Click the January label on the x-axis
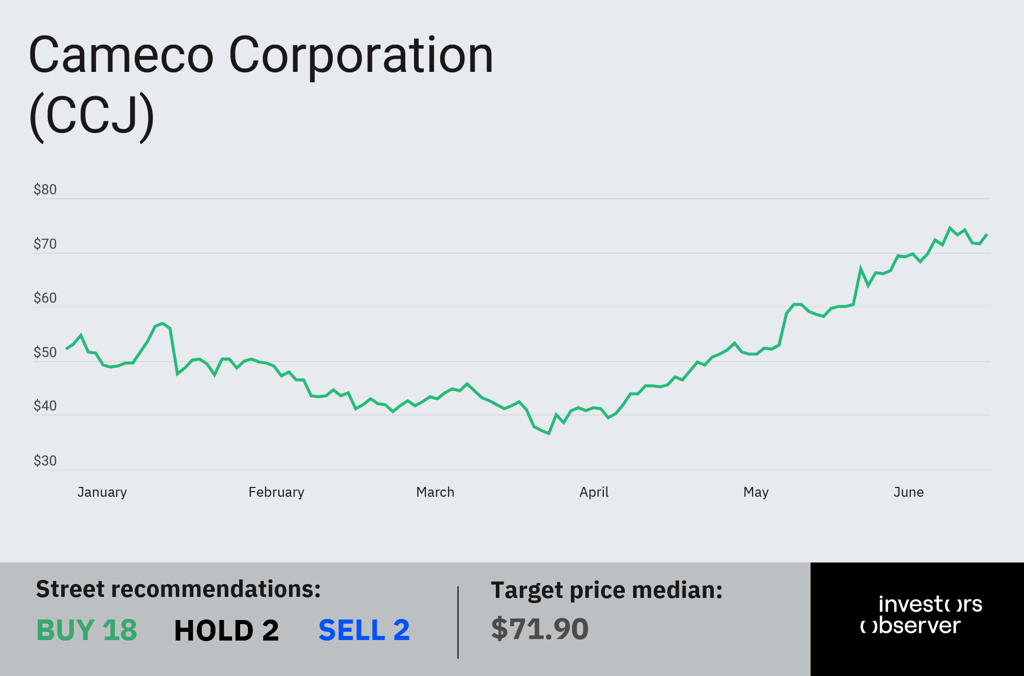The image size is (1024, 676). click(102, 492)
